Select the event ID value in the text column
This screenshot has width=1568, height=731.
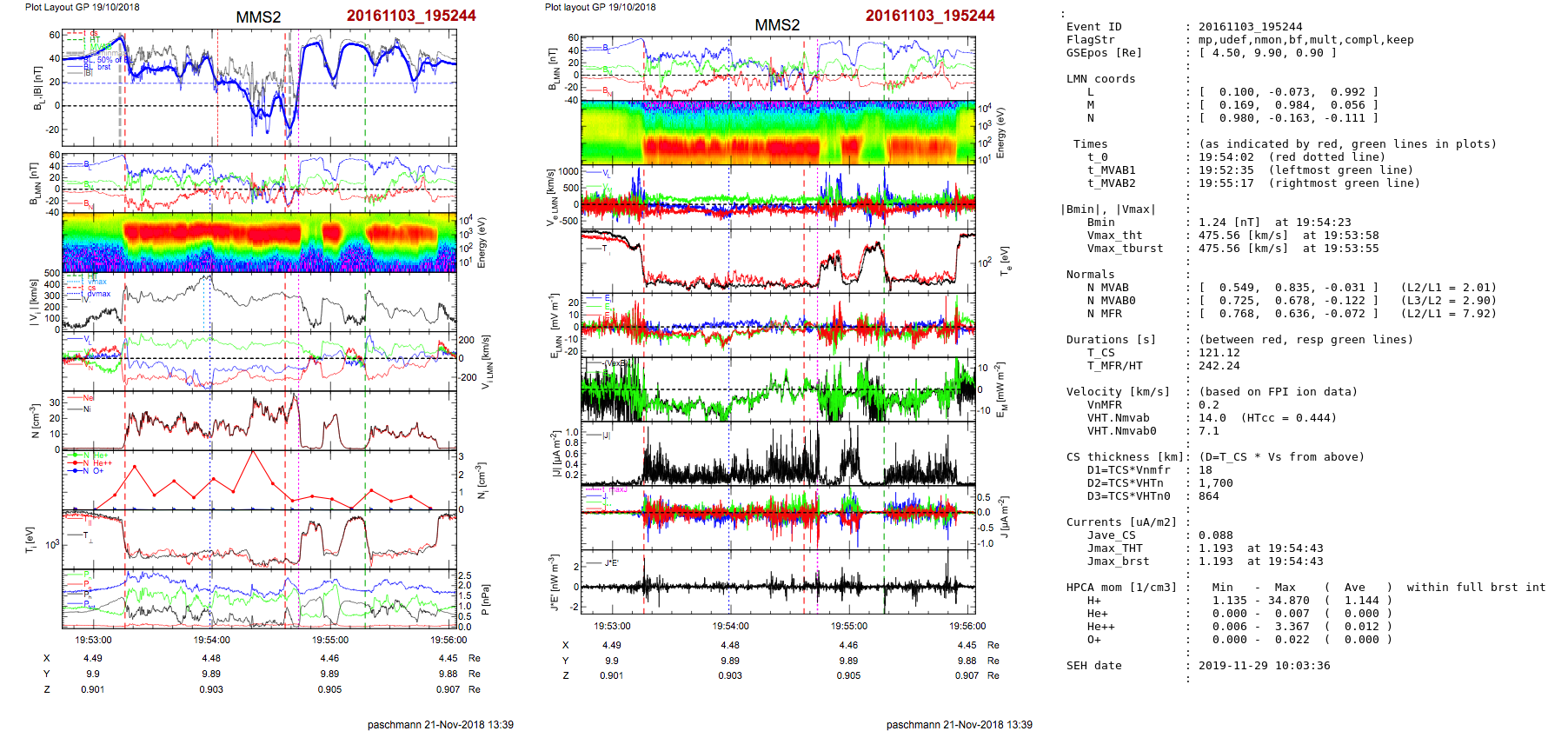coord(1250,27)
